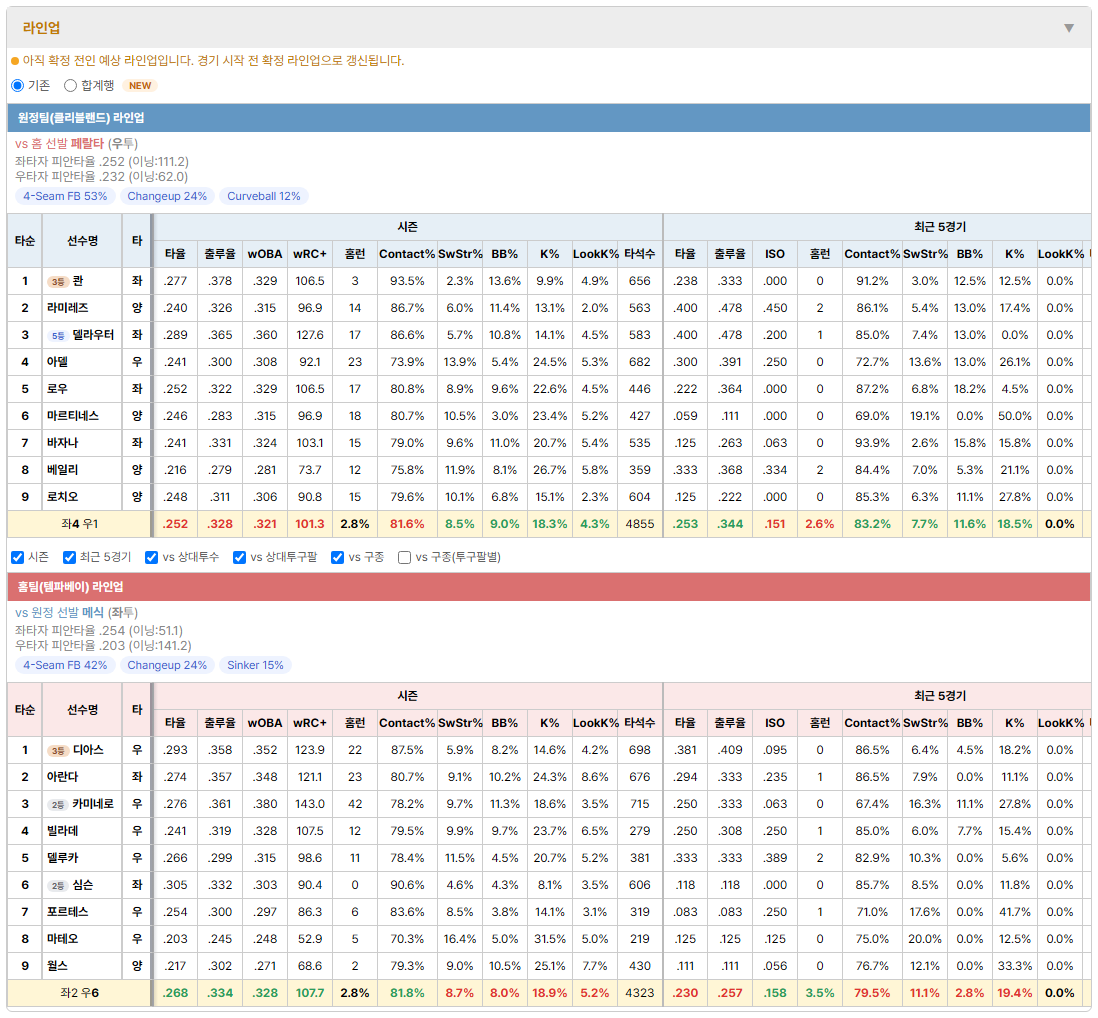Image resolution: width=1098 pixels, height=1018 pixels.
Task: Click player name 델루카
Action: [x=62, y=858]
